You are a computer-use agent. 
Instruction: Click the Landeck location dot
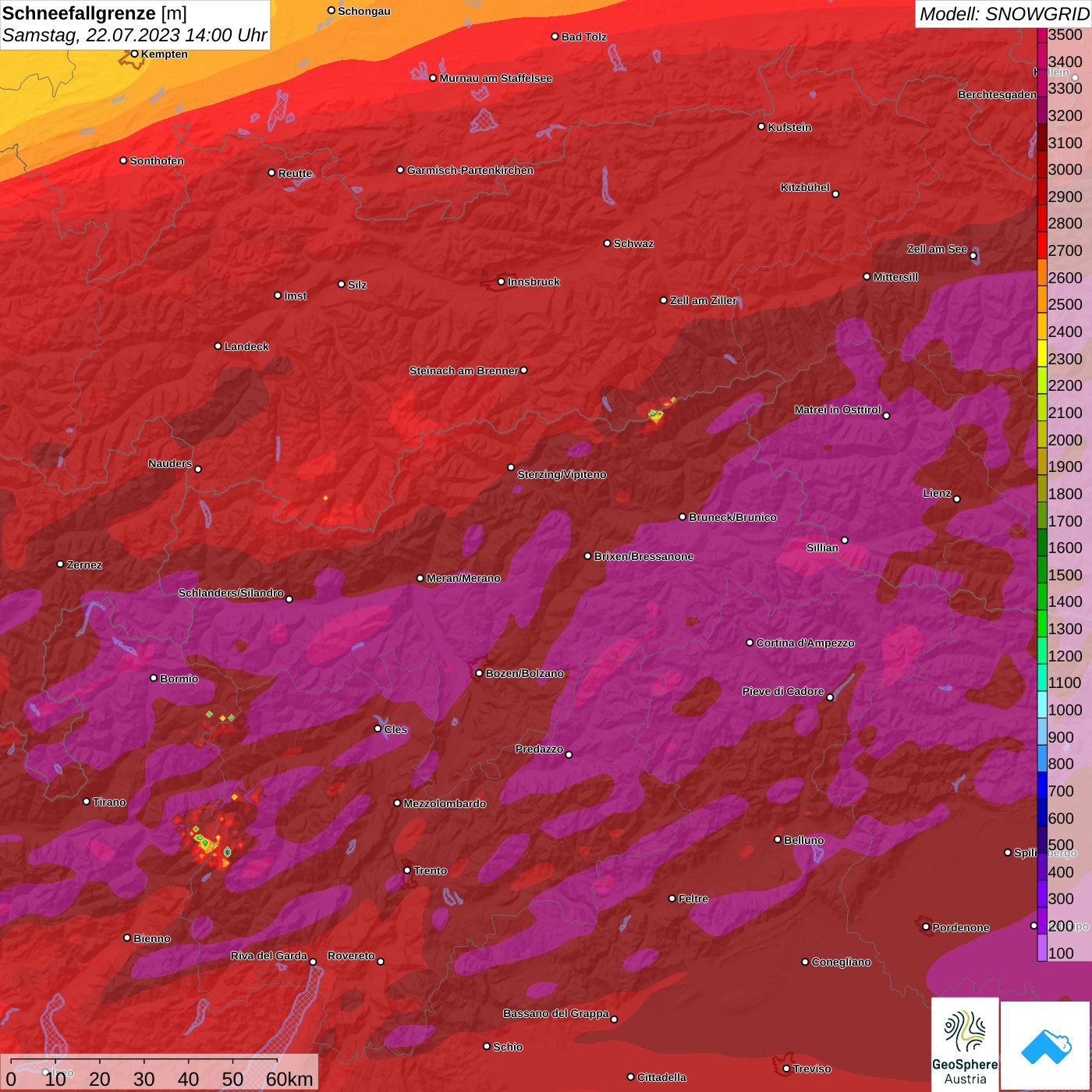[218, 346]
